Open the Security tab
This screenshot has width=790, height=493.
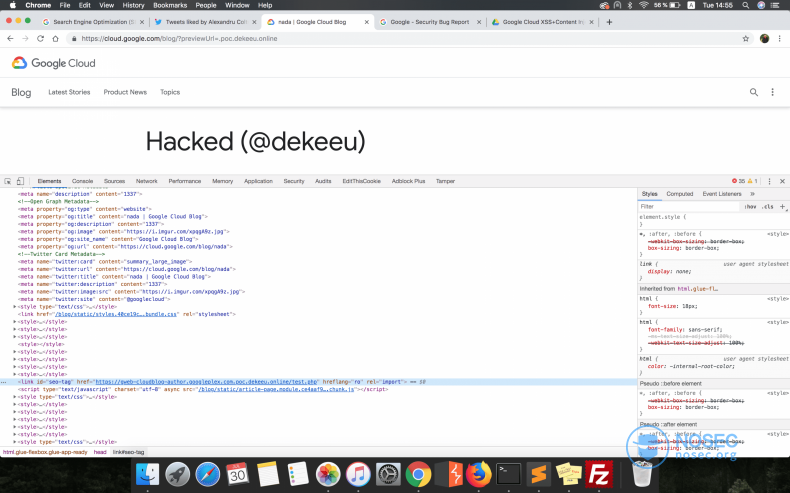click(294, 181)
